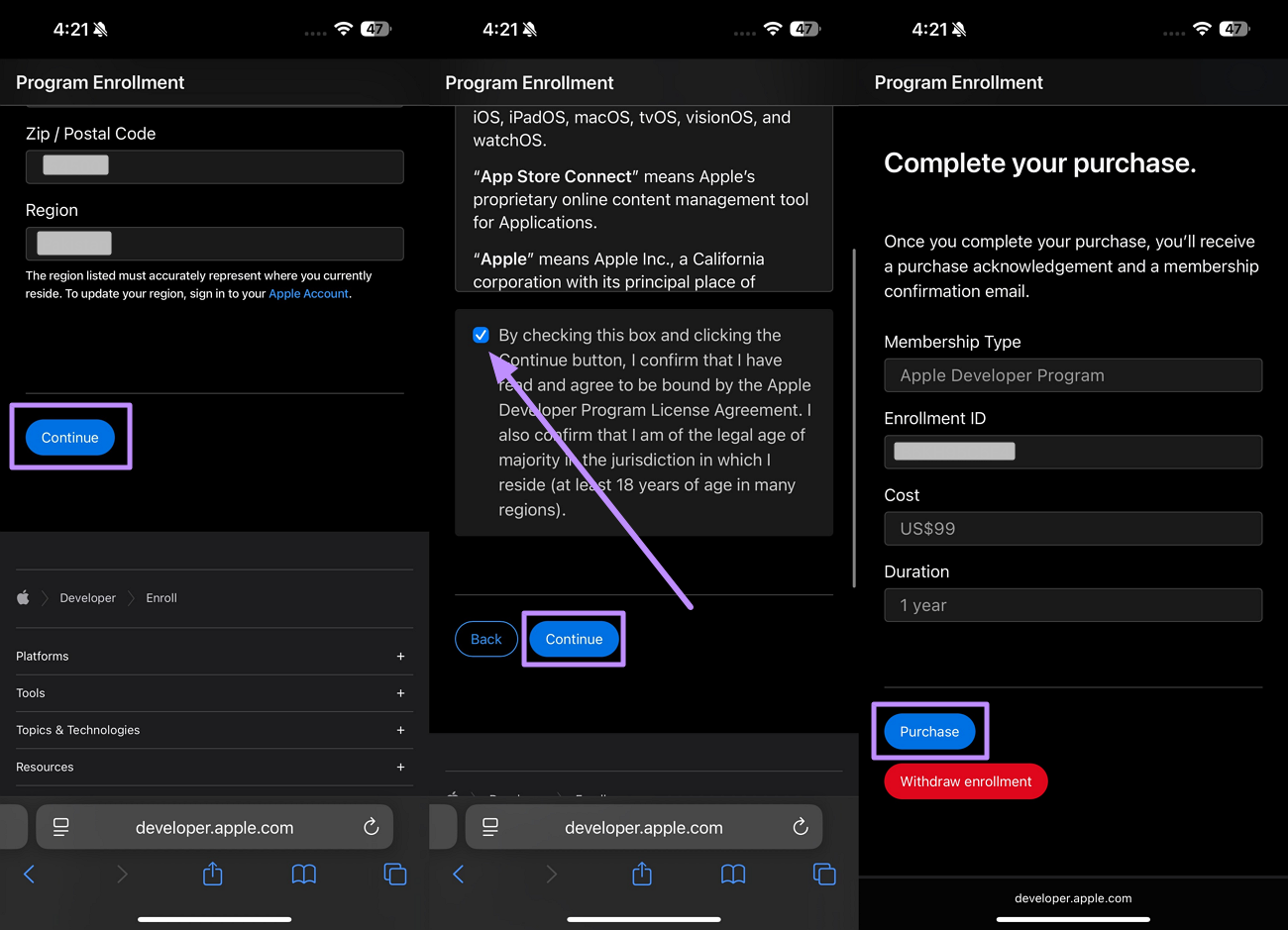Image resolution: width=1288 pixels, height=930 pixels.
Task: Click the red Withdraw enrollment button
Action: tap(966, 781)
